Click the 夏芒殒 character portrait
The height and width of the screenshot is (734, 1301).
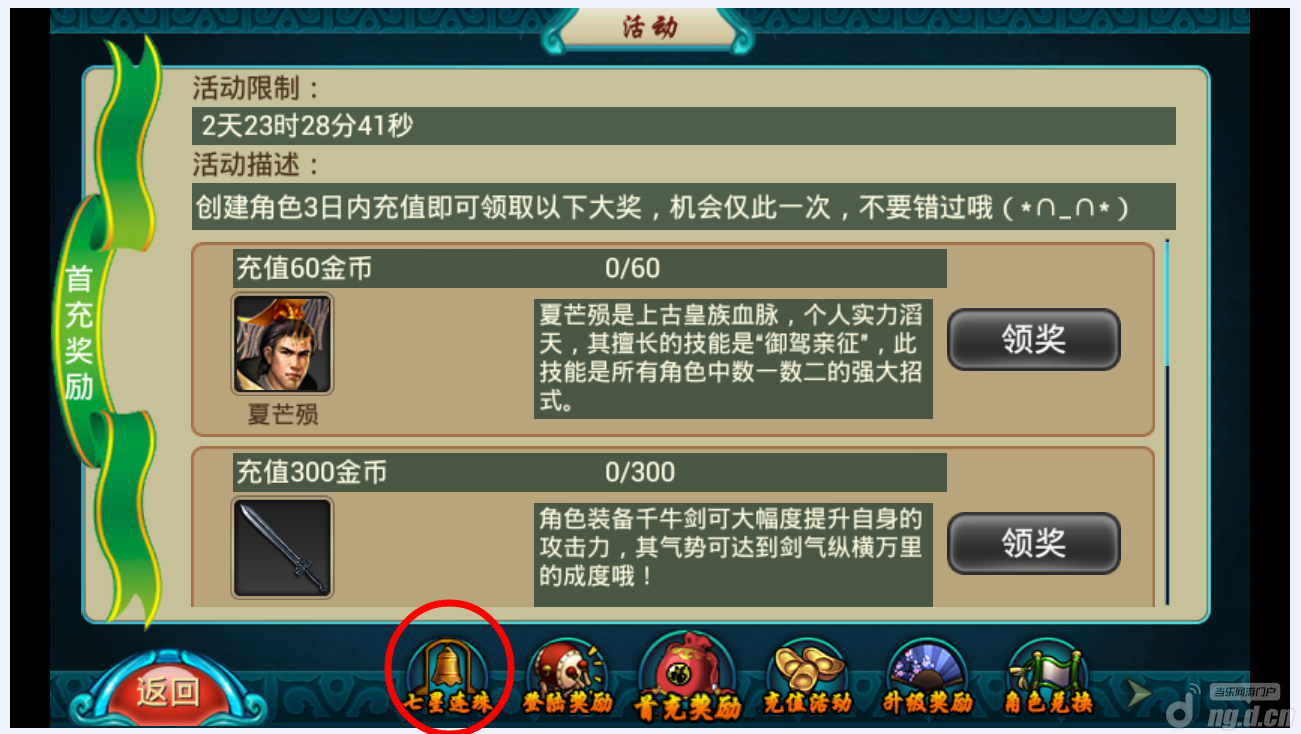pos(282,344)
